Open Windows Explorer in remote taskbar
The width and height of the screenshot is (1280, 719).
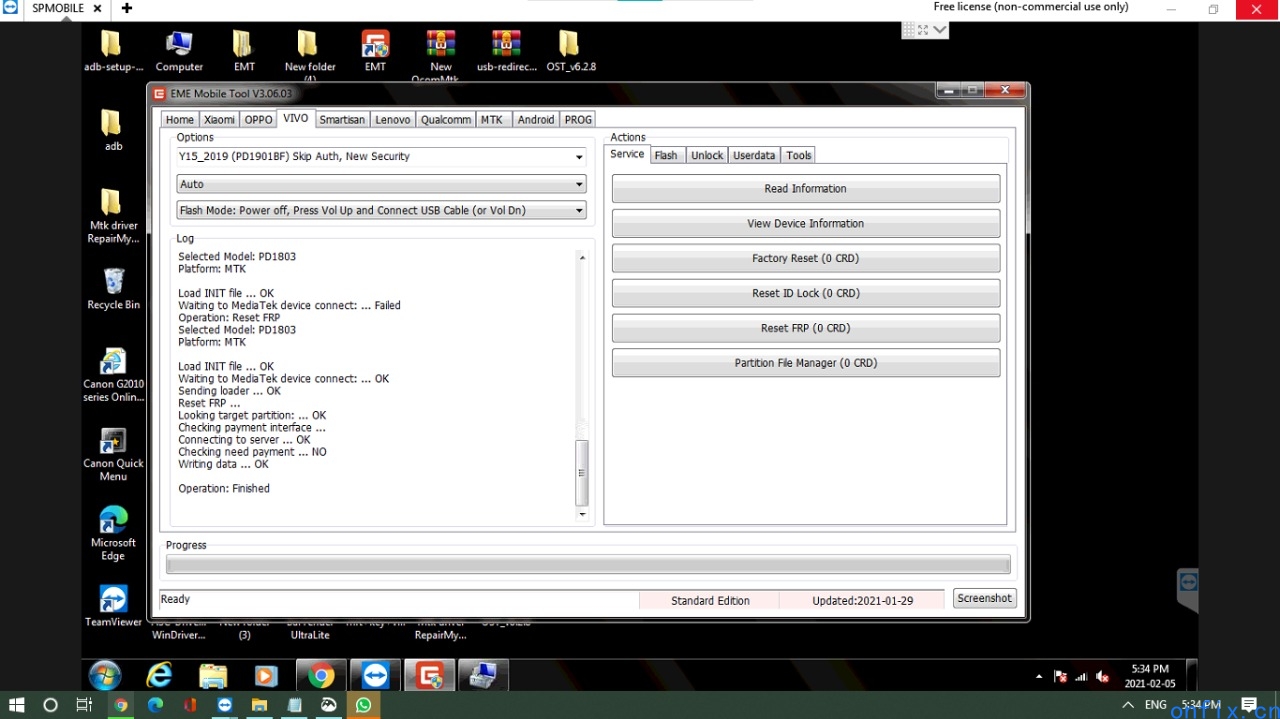point(213,676)
